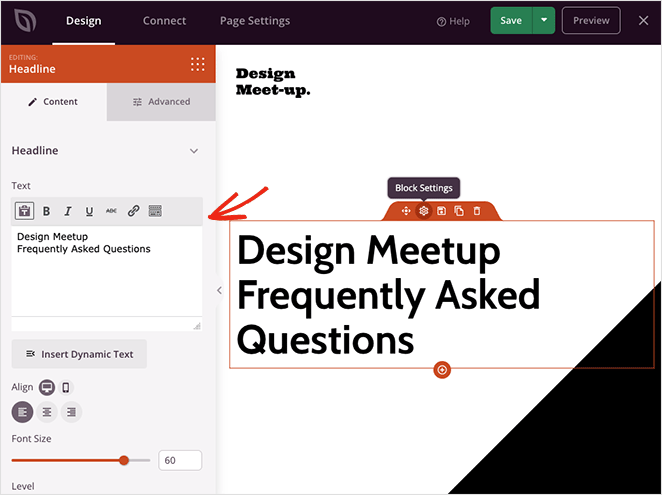662x495 pixels.
Task: Click the move block handle icon
Action: (x=406, y=211)
